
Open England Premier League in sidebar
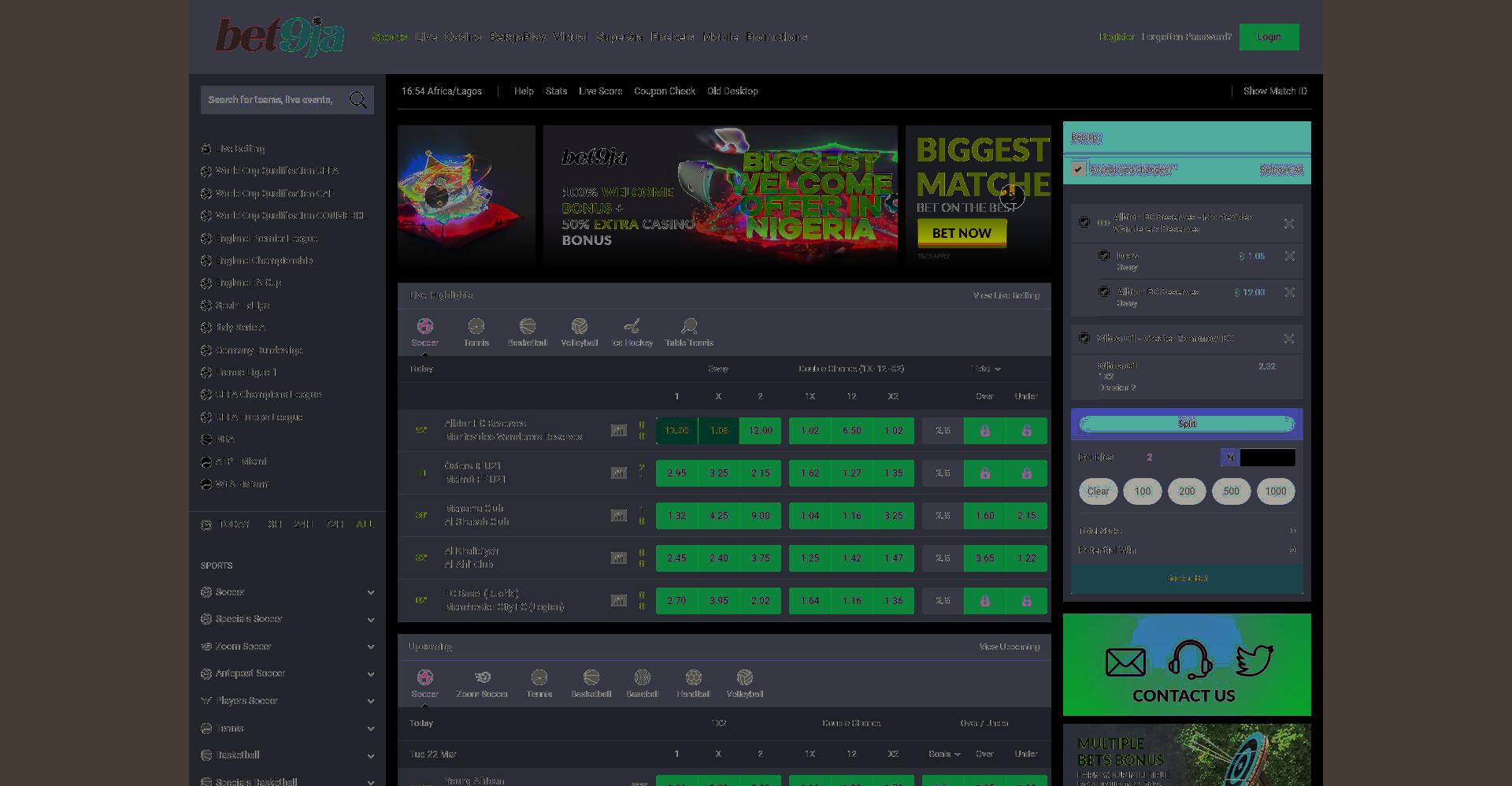pyautogui.click(x=266, y=239)
